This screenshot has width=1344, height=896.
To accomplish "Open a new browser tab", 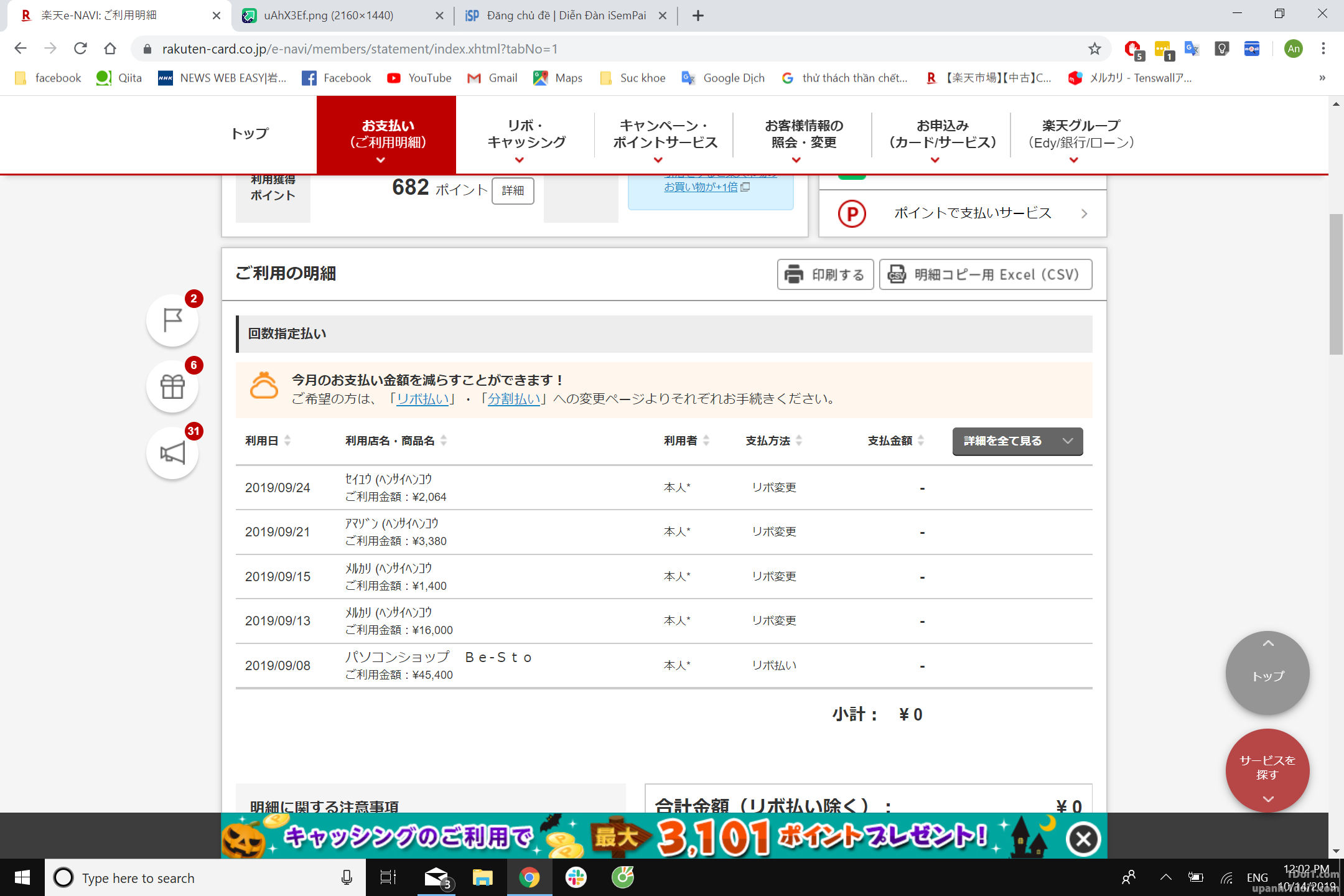I will point(698,16).
